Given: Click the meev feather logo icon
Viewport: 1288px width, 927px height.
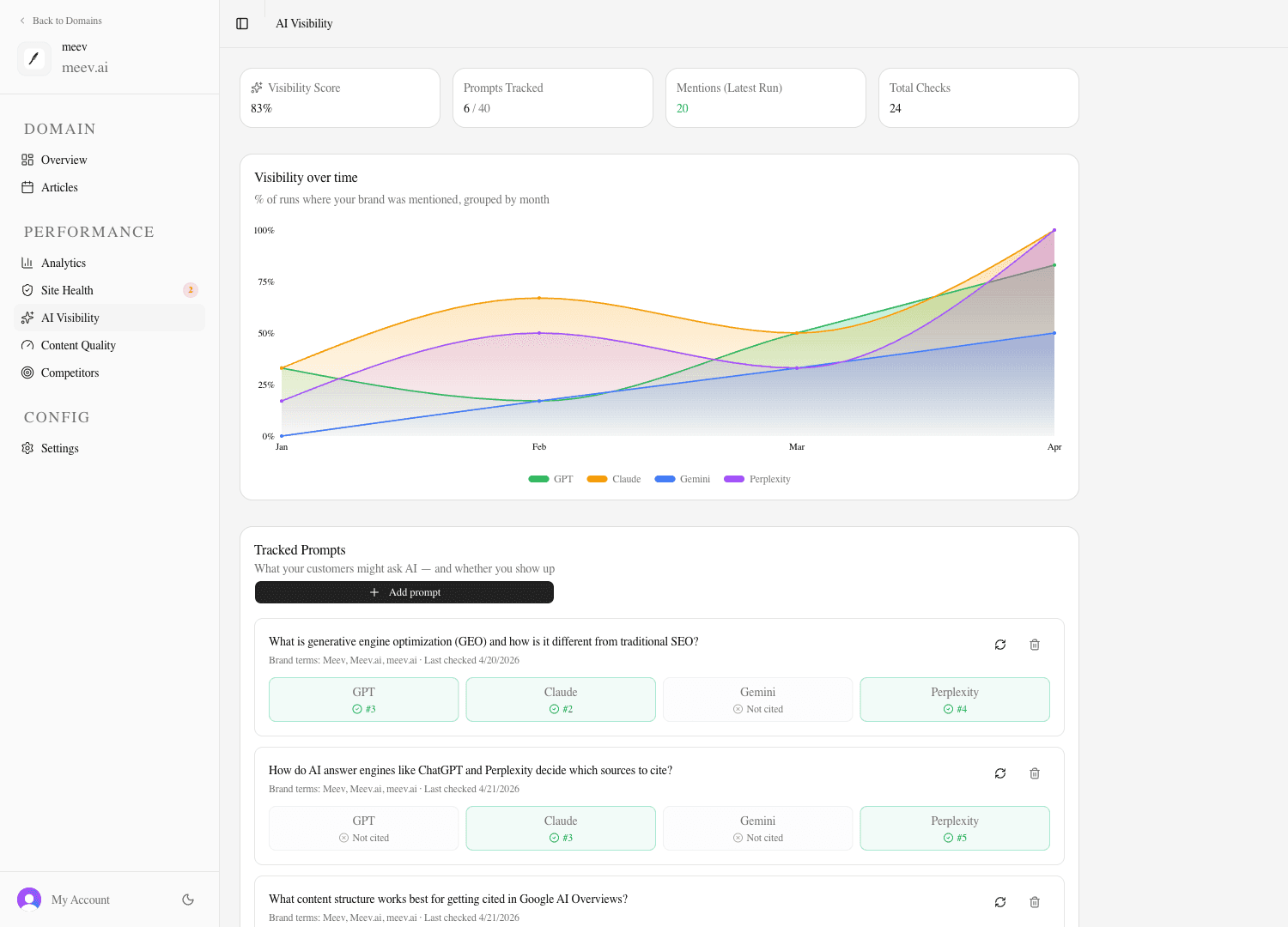Looking at the screenshot, I should tap(34, 58).
